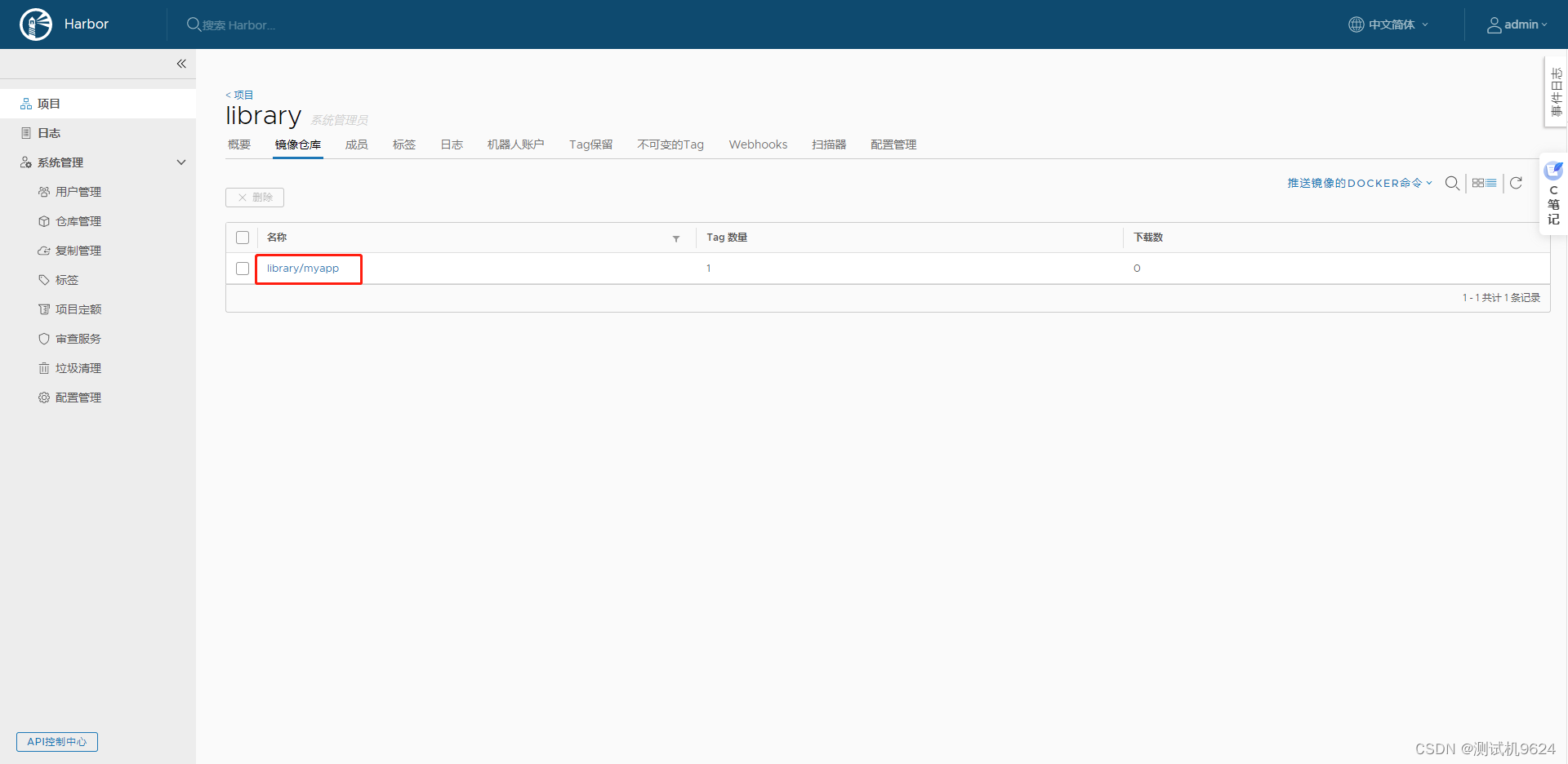The image size is (1568, 764).
Task: Click the 垃圾清理 menu label
Action: coord(78,368)
